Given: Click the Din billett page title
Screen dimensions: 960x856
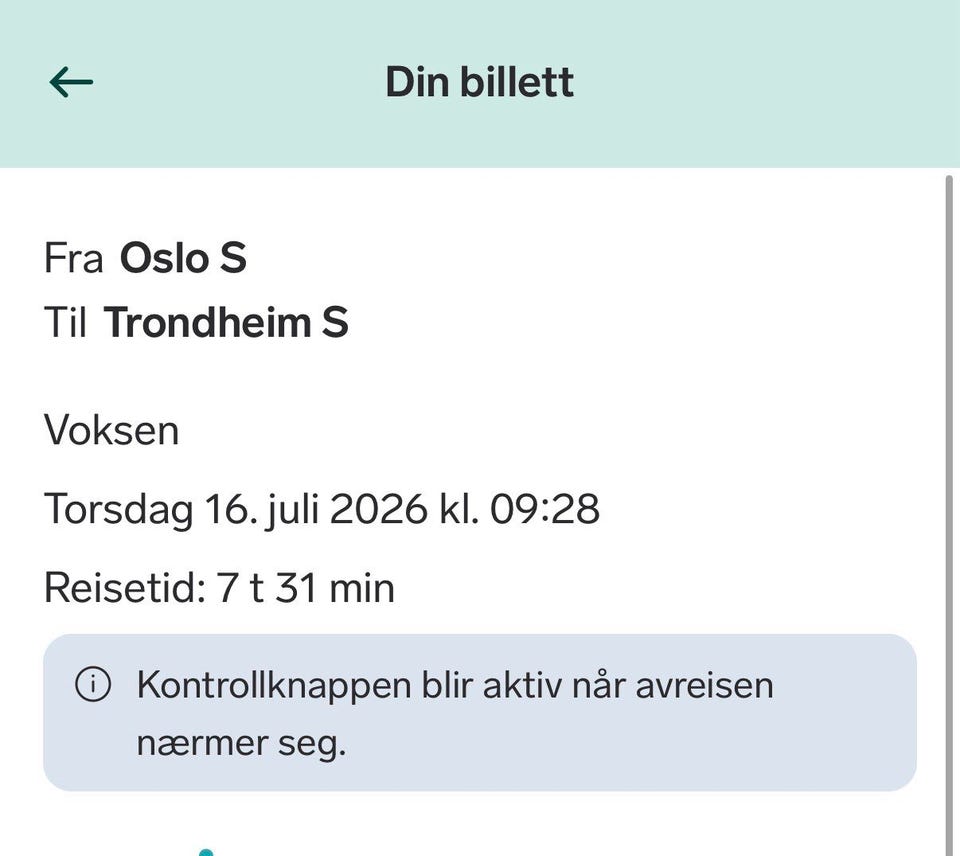Looking at the screenshot, I should (479, 82).
